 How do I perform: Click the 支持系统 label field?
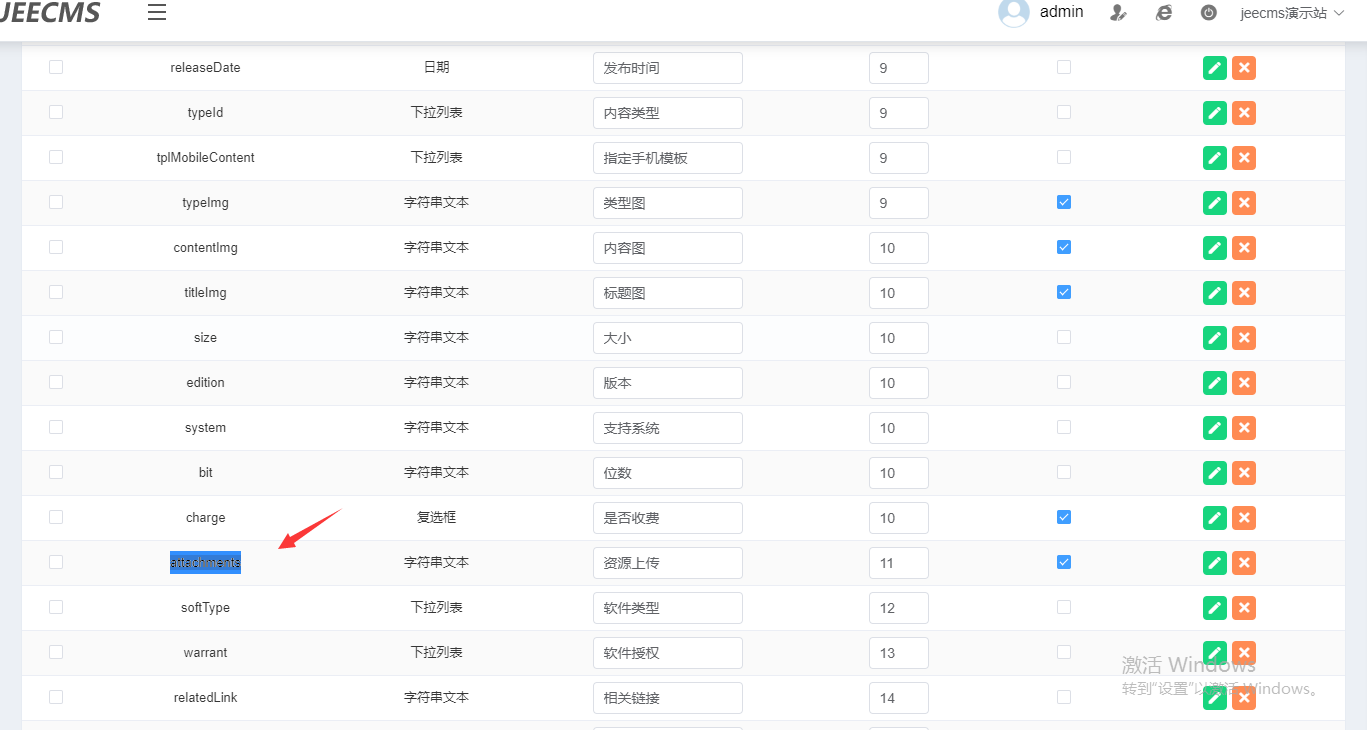click(668, 428)
